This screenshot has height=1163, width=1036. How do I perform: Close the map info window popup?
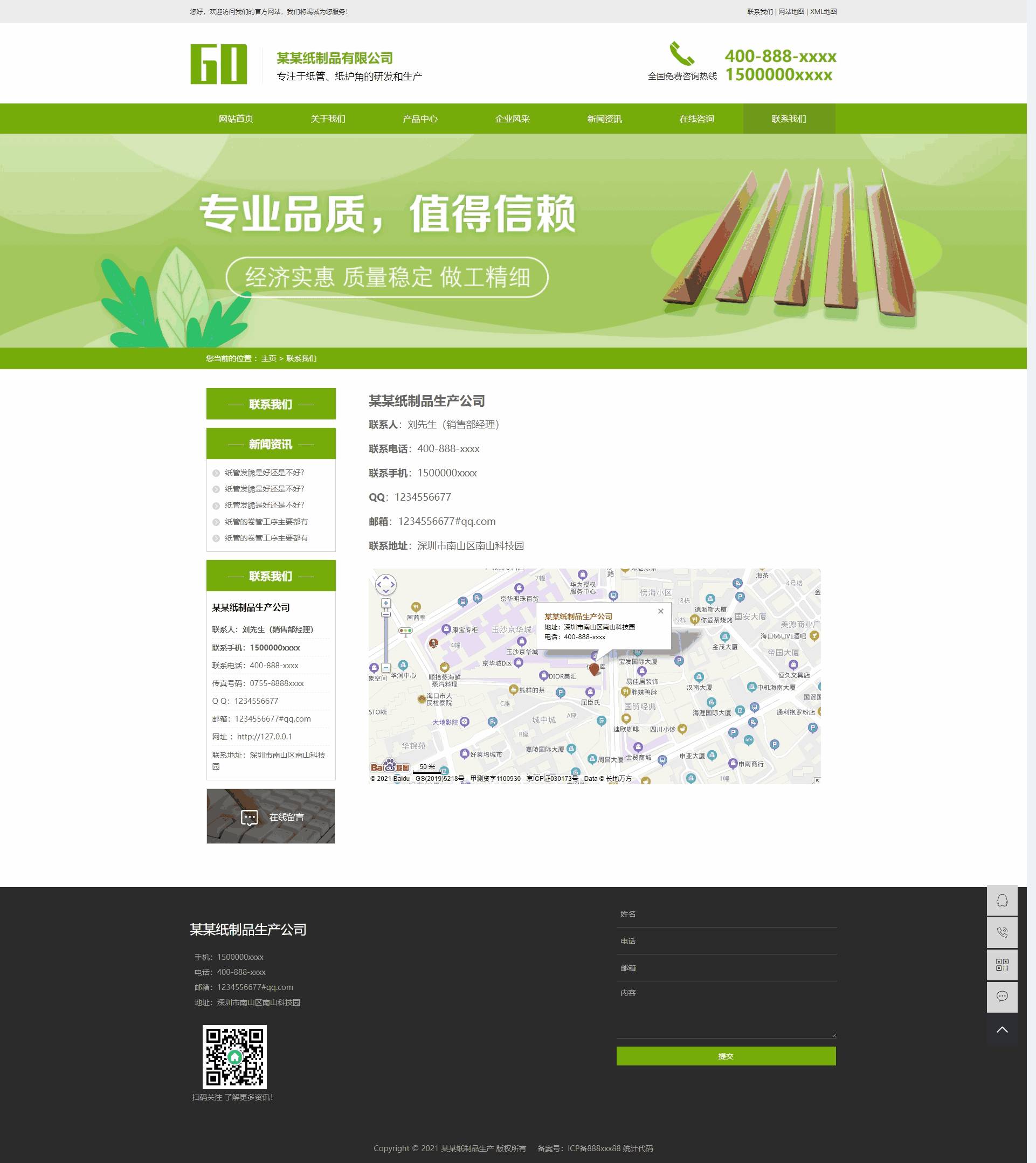tap(661, 611)
